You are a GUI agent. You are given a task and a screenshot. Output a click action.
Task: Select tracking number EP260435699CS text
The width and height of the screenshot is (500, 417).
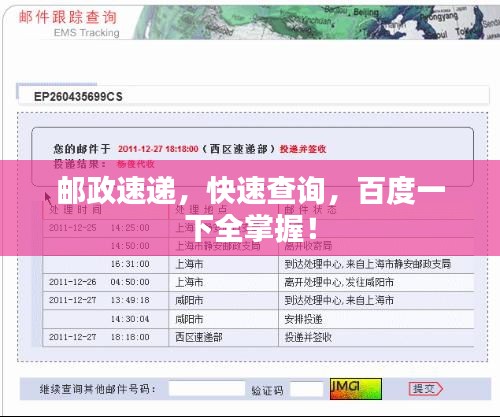[78, 97]
